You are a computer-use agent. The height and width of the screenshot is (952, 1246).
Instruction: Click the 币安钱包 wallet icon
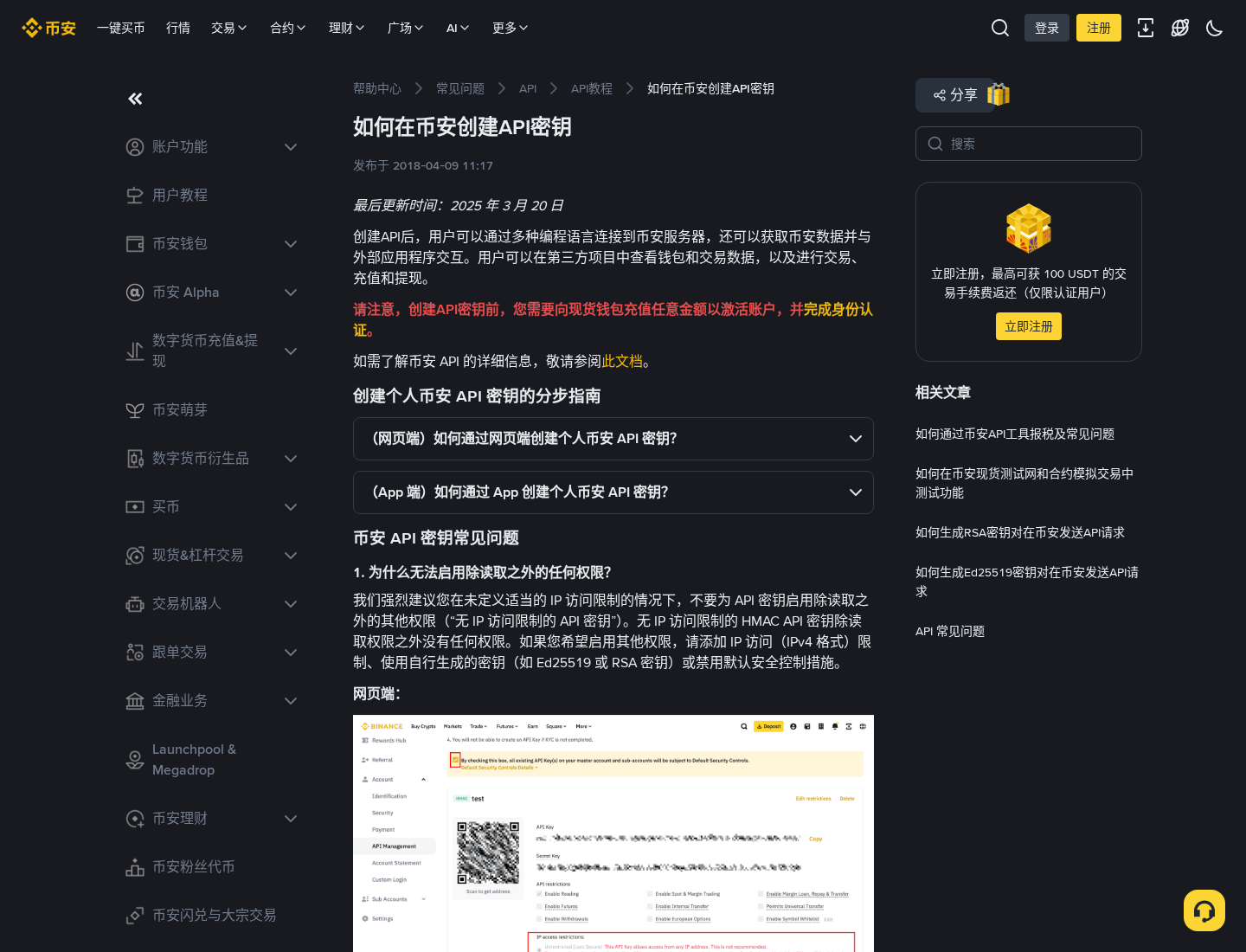click(x=135, y=244)
